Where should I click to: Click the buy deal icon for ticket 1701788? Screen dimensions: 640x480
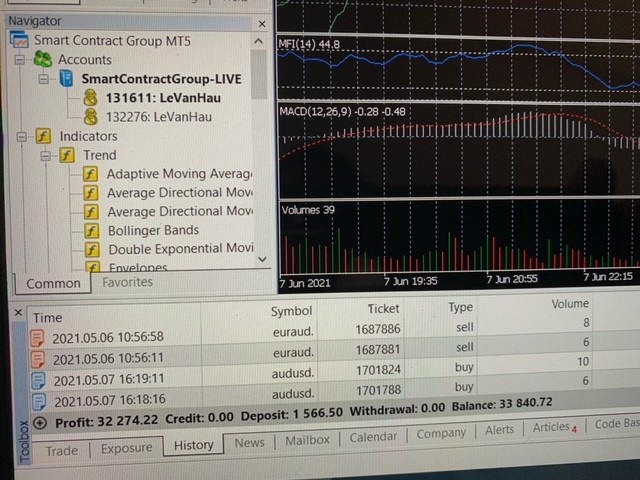[x=39, y=401]
